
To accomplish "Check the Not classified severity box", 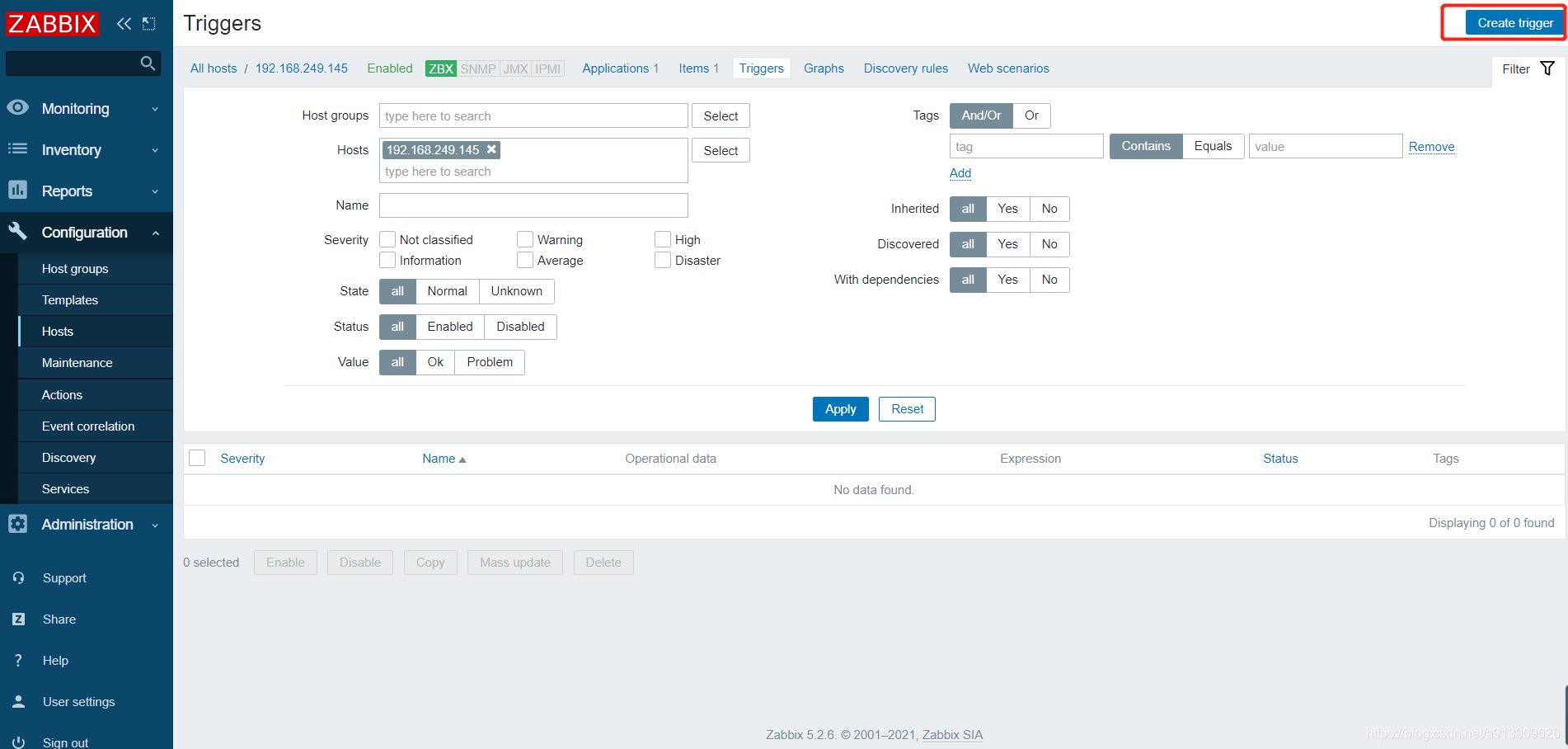I will 387,239.
